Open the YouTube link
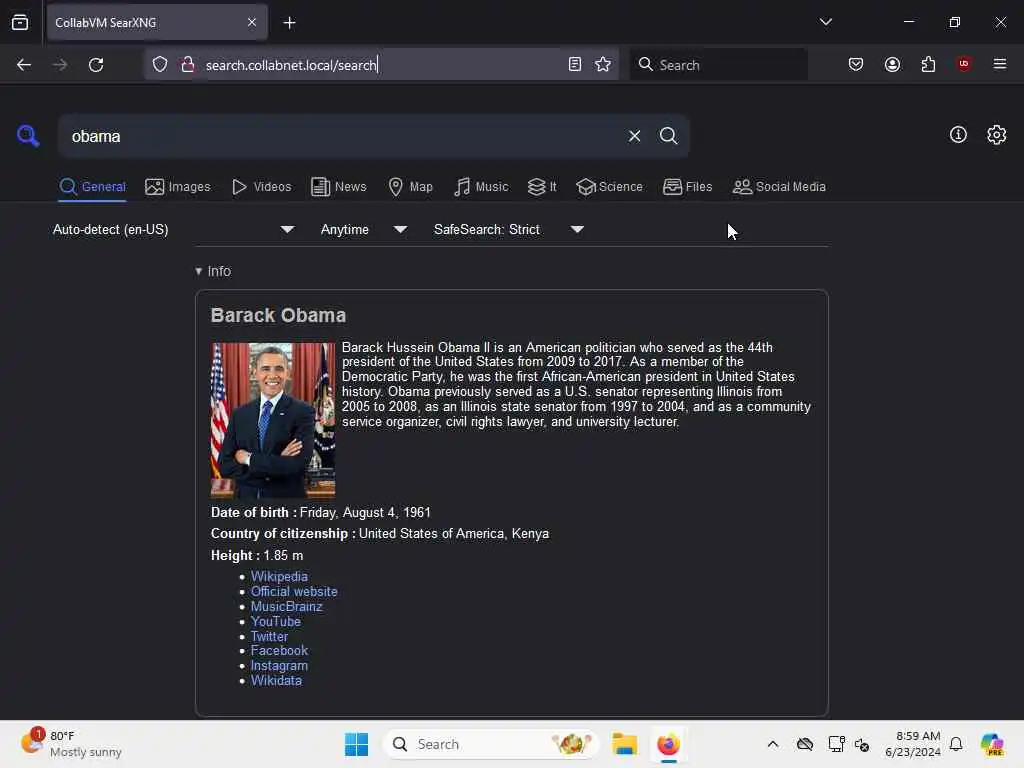 [x=276, y=621]
